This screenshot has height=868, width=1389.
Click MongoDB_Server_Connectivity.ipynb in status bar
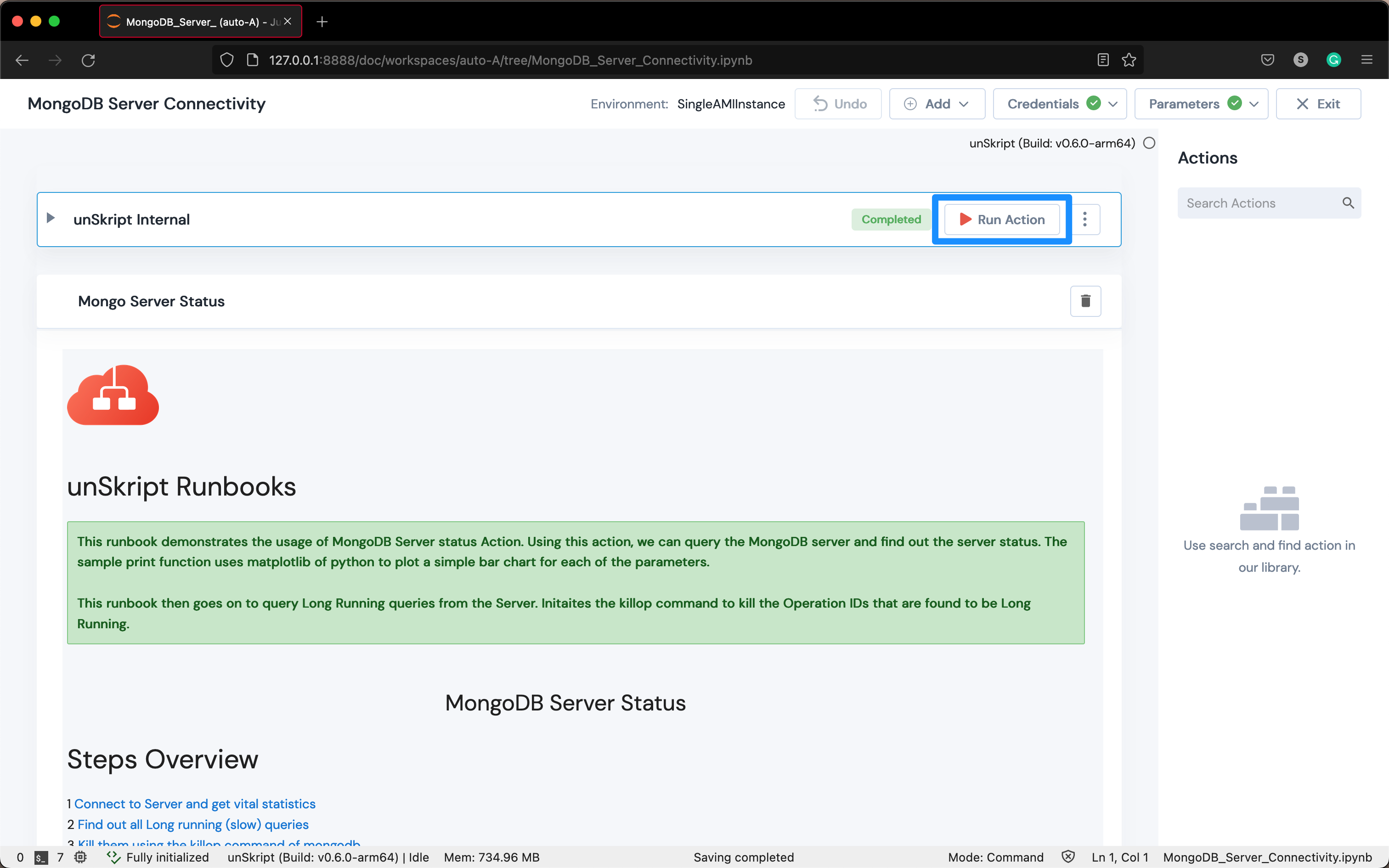(x=1267, y=857)
